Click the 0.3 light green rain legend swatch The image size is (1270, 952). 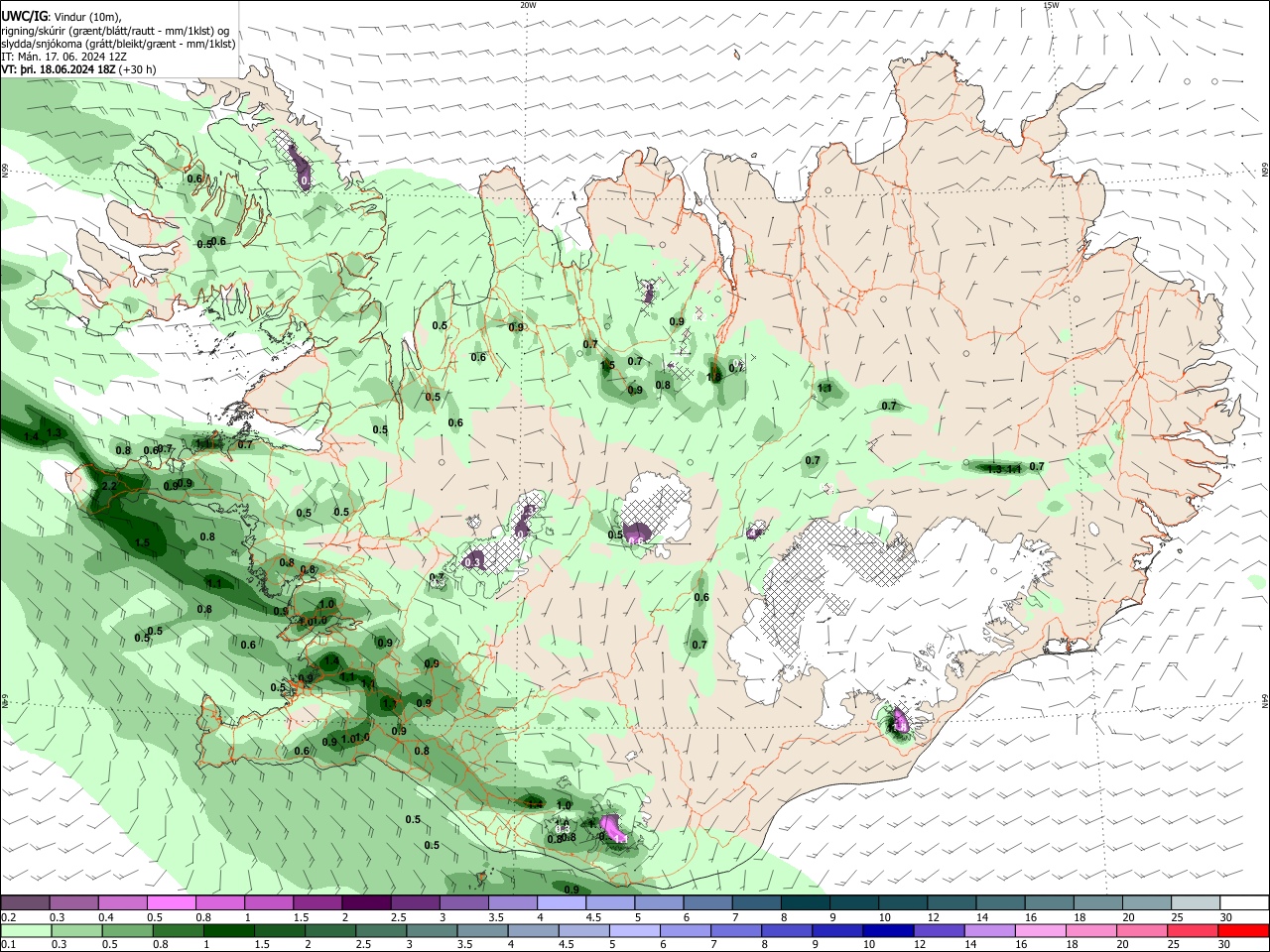tap(76, 930)
